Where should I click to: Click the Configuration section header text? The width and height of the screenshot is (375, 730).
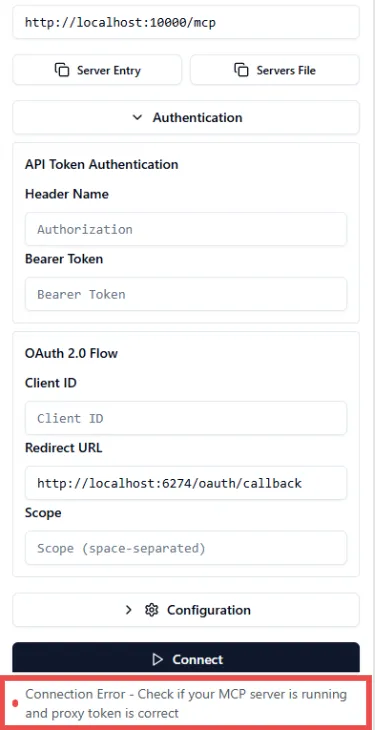click(209, 610)
